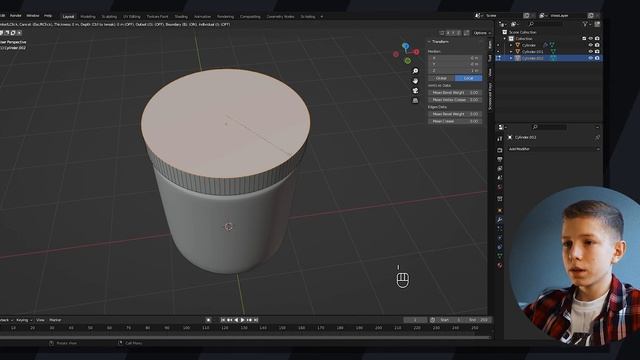
Task: Toggle Collection exclude checkbox in outliner
Action: pyautogui.click(x=584, y=38)
